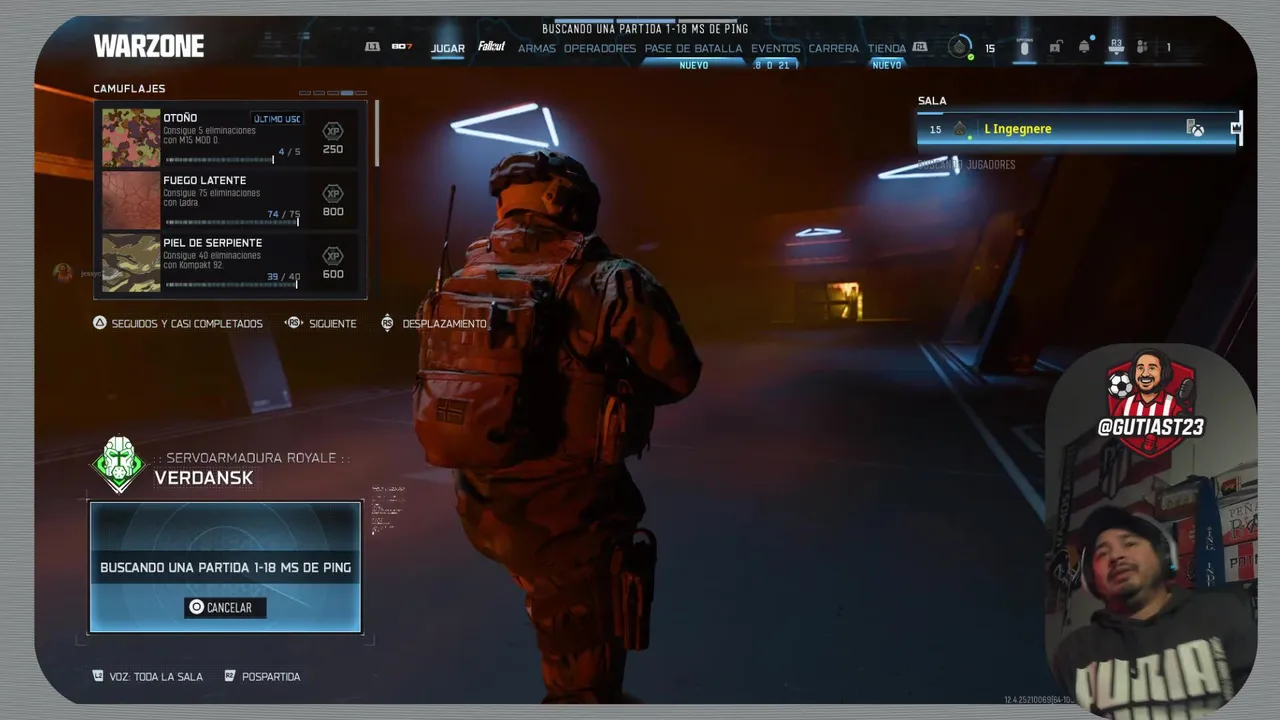Open the Eventos tab

(776, 48)
